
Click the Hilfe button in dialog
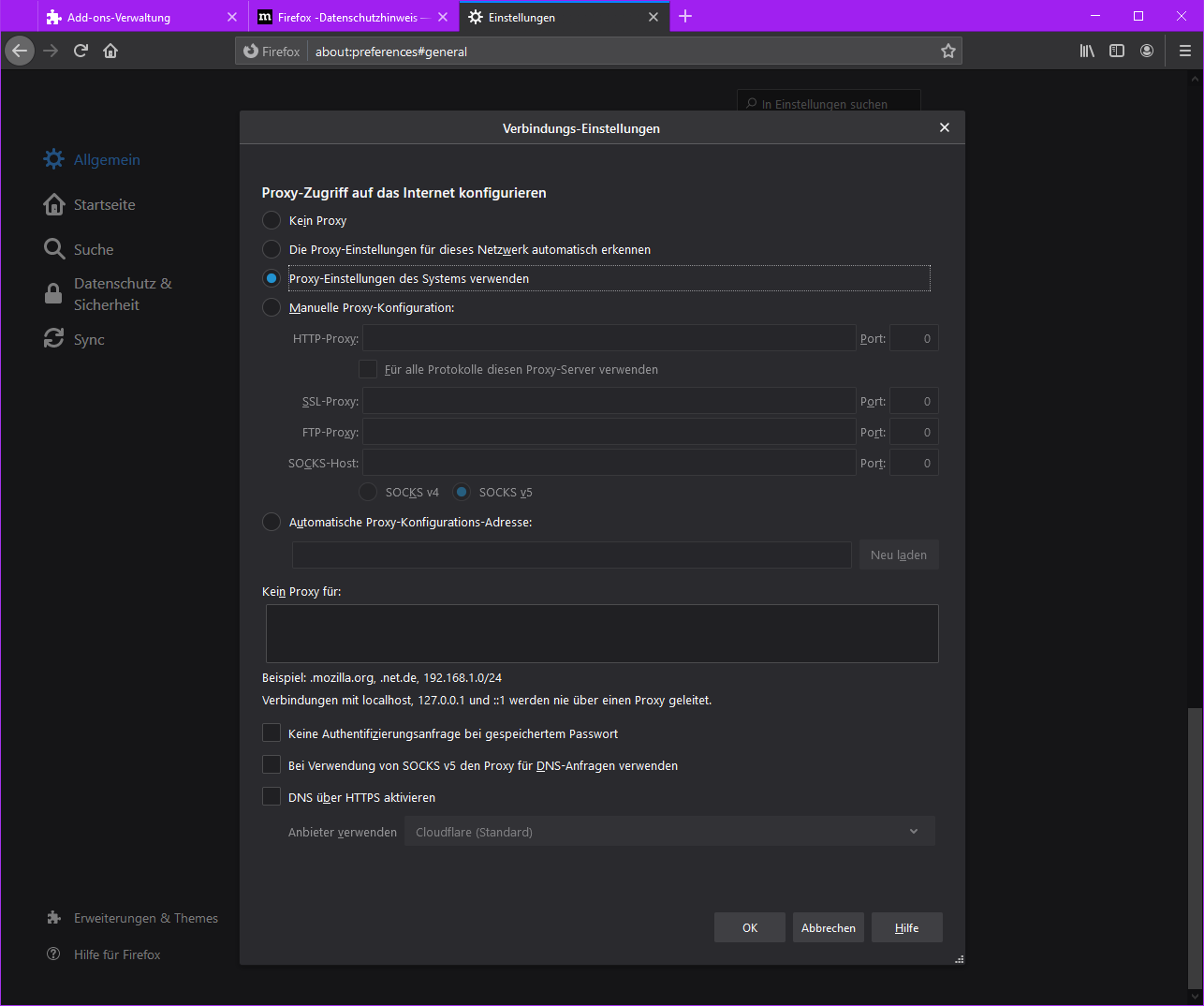[907, 927]
